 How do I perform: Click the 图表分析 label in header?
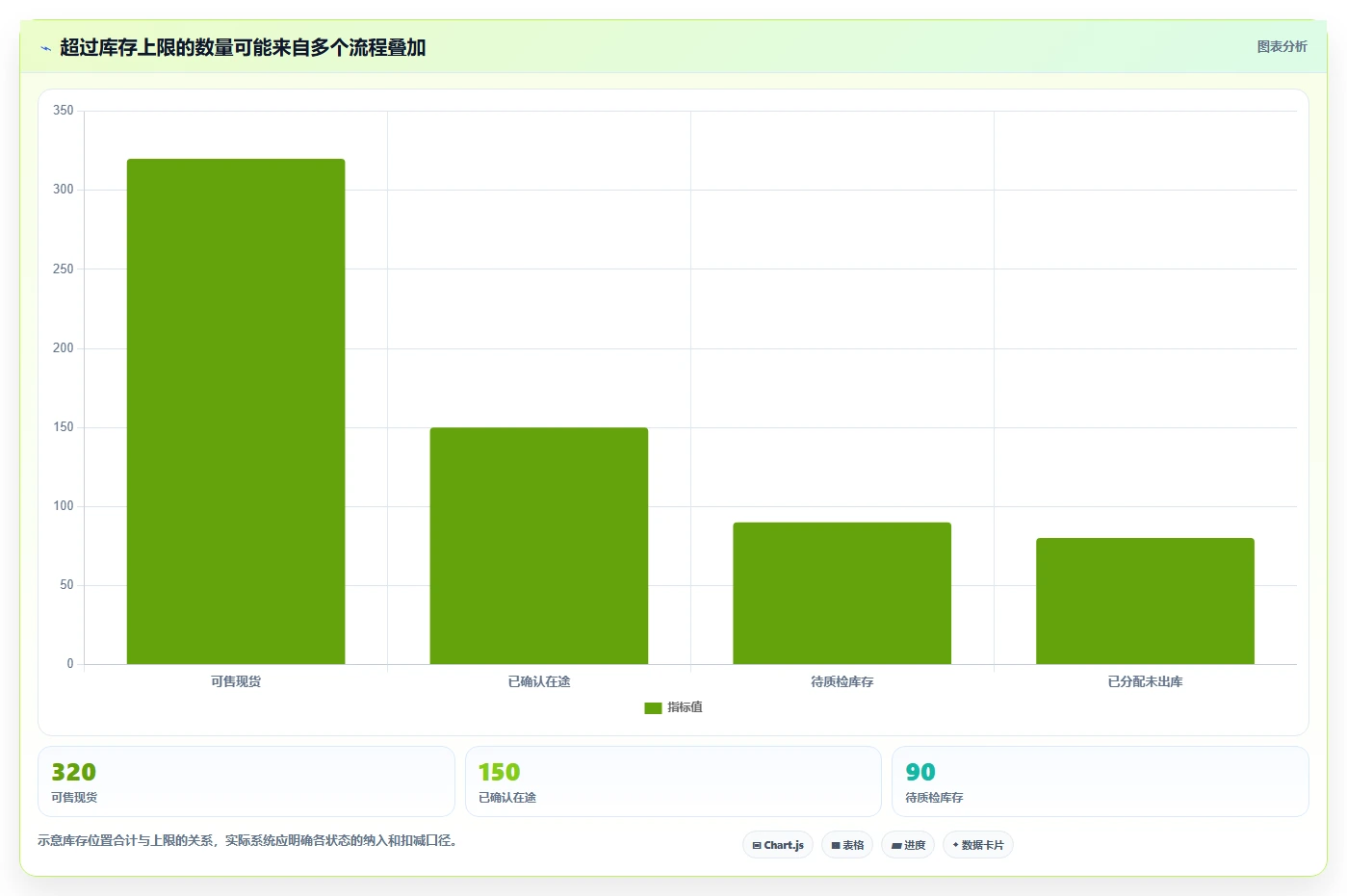[1282, 46]
